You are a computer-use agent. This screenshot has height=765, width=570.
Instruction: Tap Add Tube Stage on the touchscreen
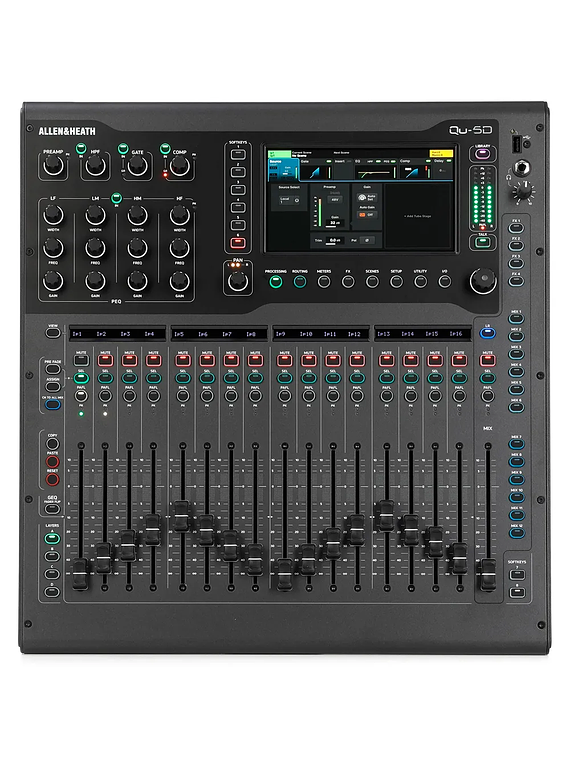pos(418,216)
